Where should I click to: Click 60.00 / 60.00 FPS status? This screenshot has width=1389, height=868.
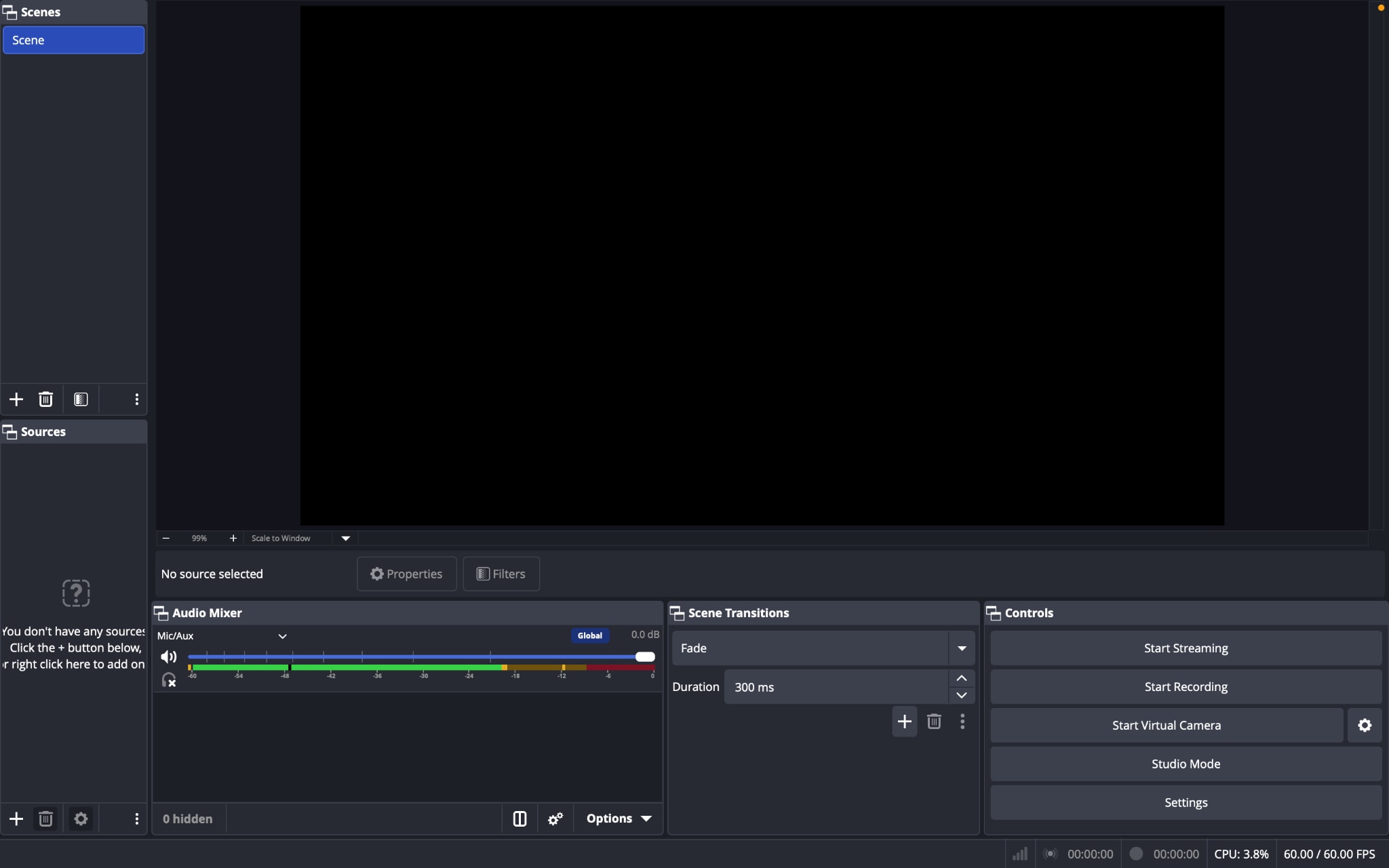pos(1329,854)
